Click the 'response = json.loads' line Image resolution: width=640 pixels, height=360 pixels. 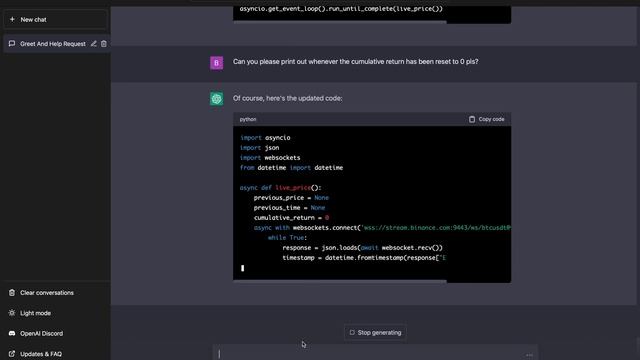(362, 248)
